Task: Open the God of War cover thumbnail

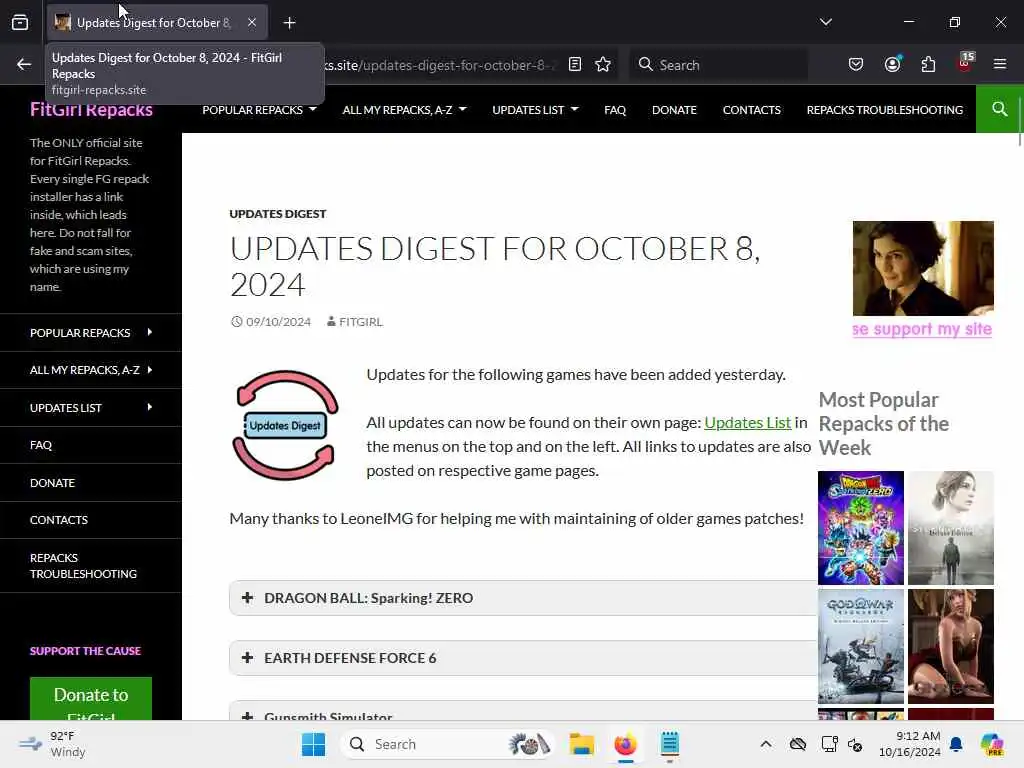Action: [x=861, y=646]
